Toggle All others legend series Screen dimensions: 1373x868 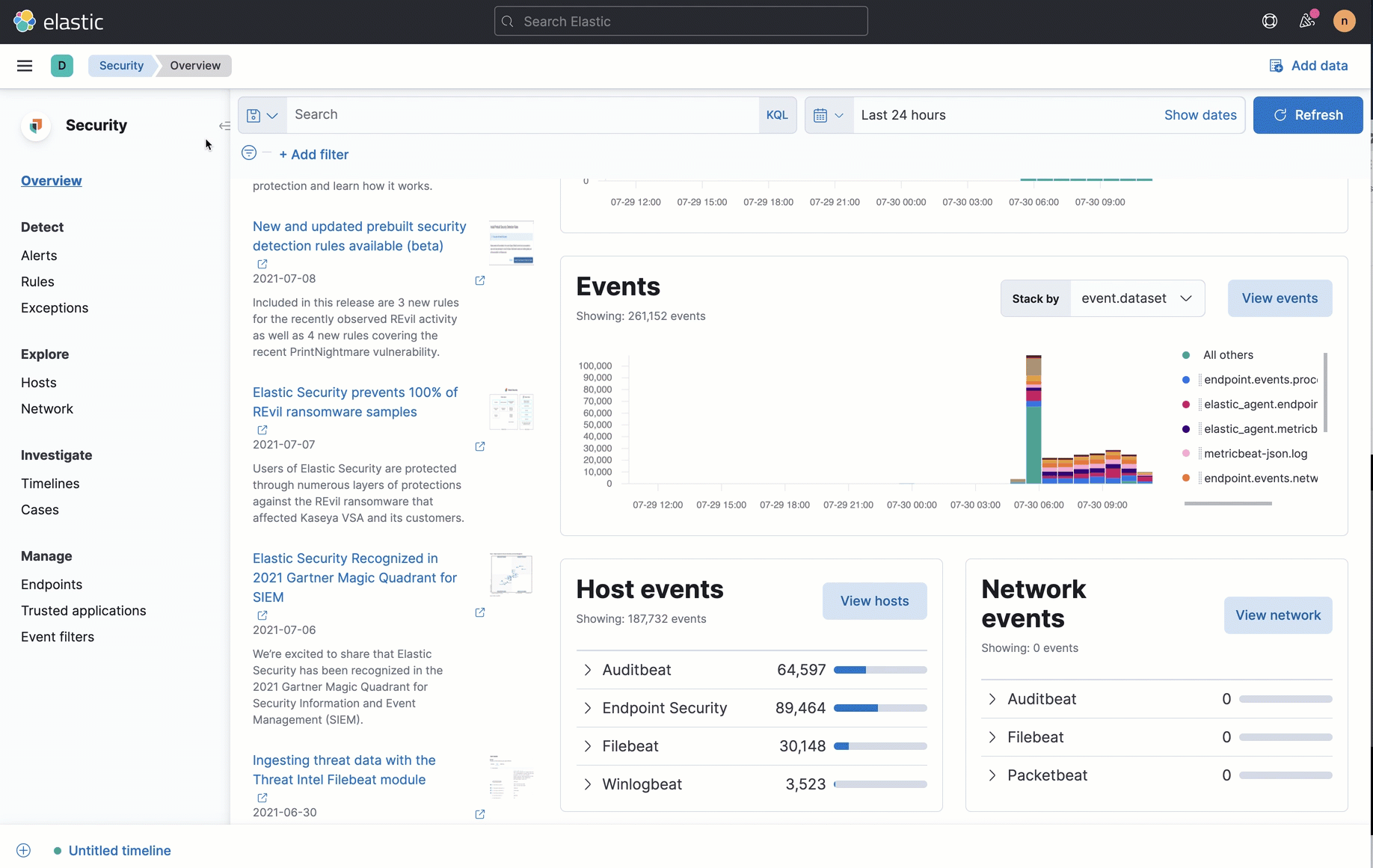[1227, 355]
